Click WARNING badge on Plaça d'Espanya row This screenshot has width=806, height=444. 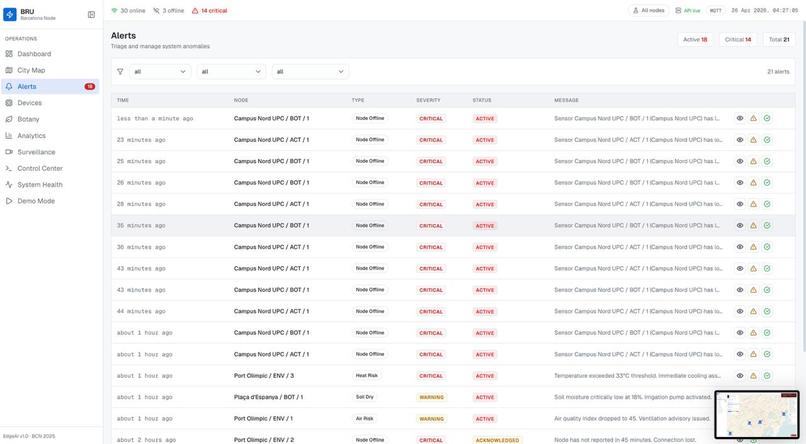431,397
